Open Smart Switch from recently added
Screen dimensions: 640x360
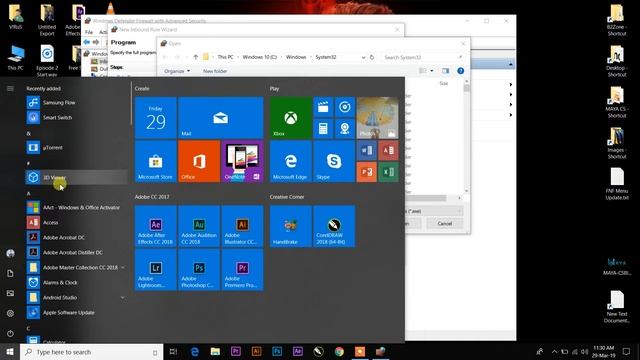click(x=76, y=118)
